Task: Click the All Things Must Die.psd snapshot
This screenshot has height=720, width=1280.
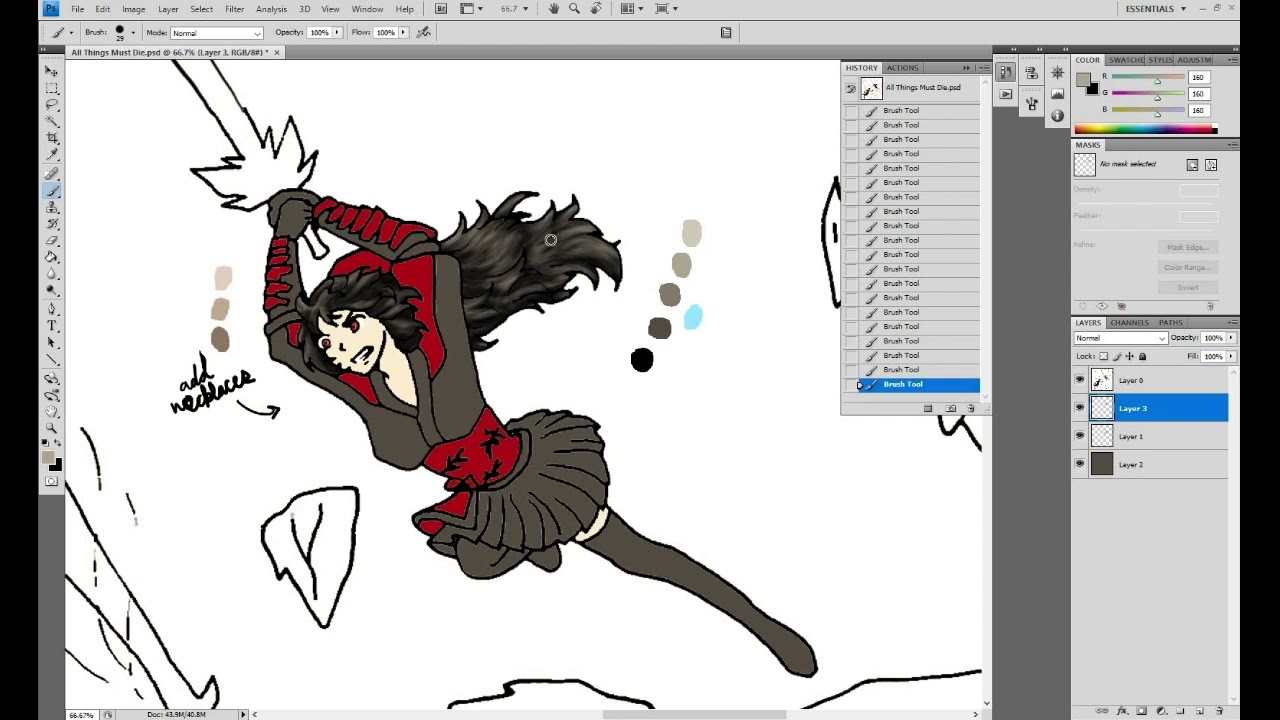Action: click(912, 88)
